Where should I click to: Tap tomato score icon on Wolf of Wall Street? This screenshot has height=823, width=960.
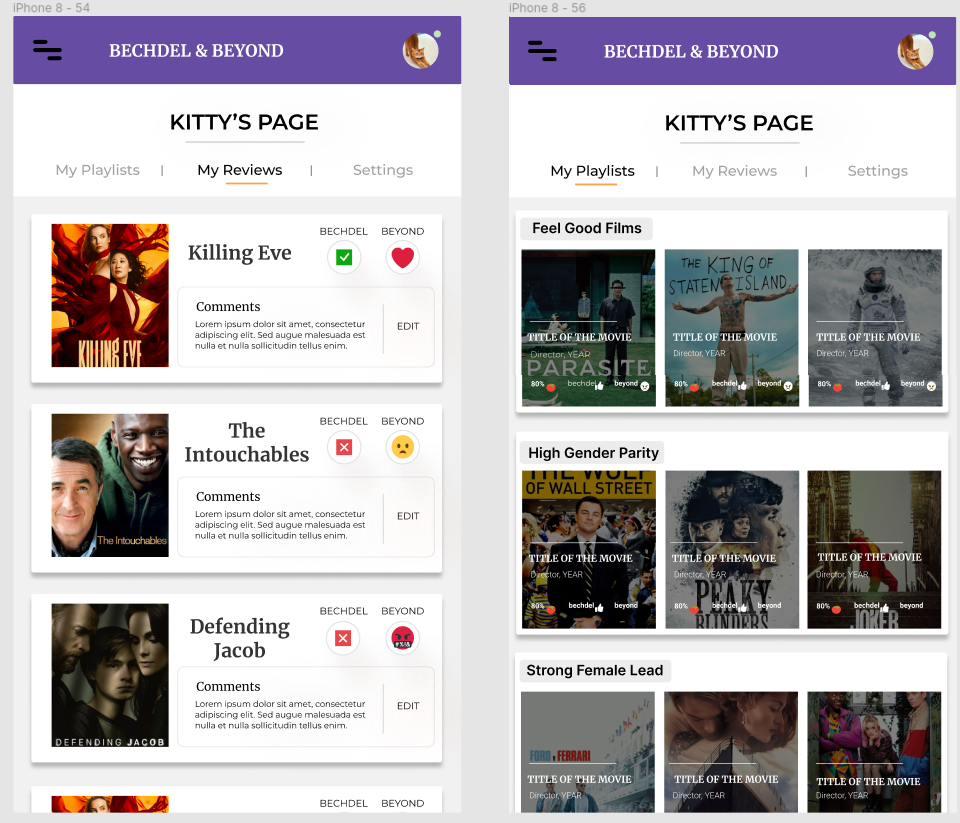click(x=551, y=609)
